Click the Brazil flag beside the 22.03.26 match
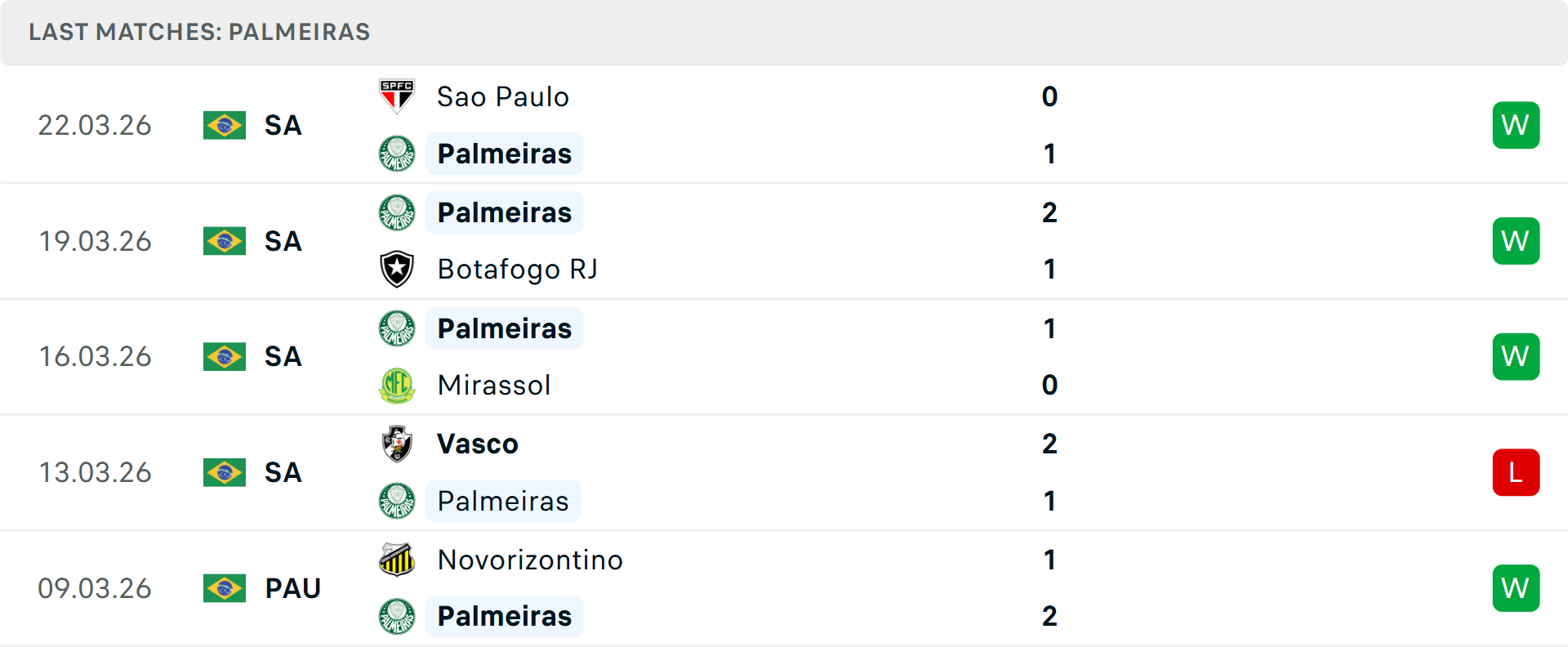The width and height of the screenshot is (1568, 647). click(224, 125)
